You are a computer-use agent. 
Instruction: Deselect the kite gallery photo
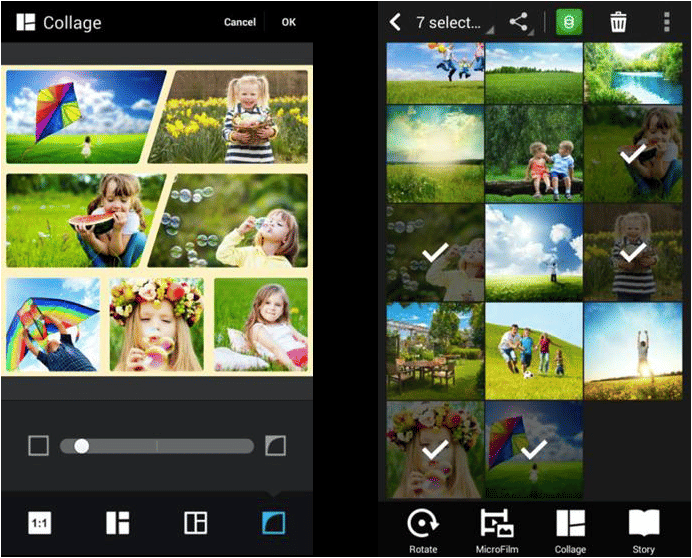[x=534, y=450]
